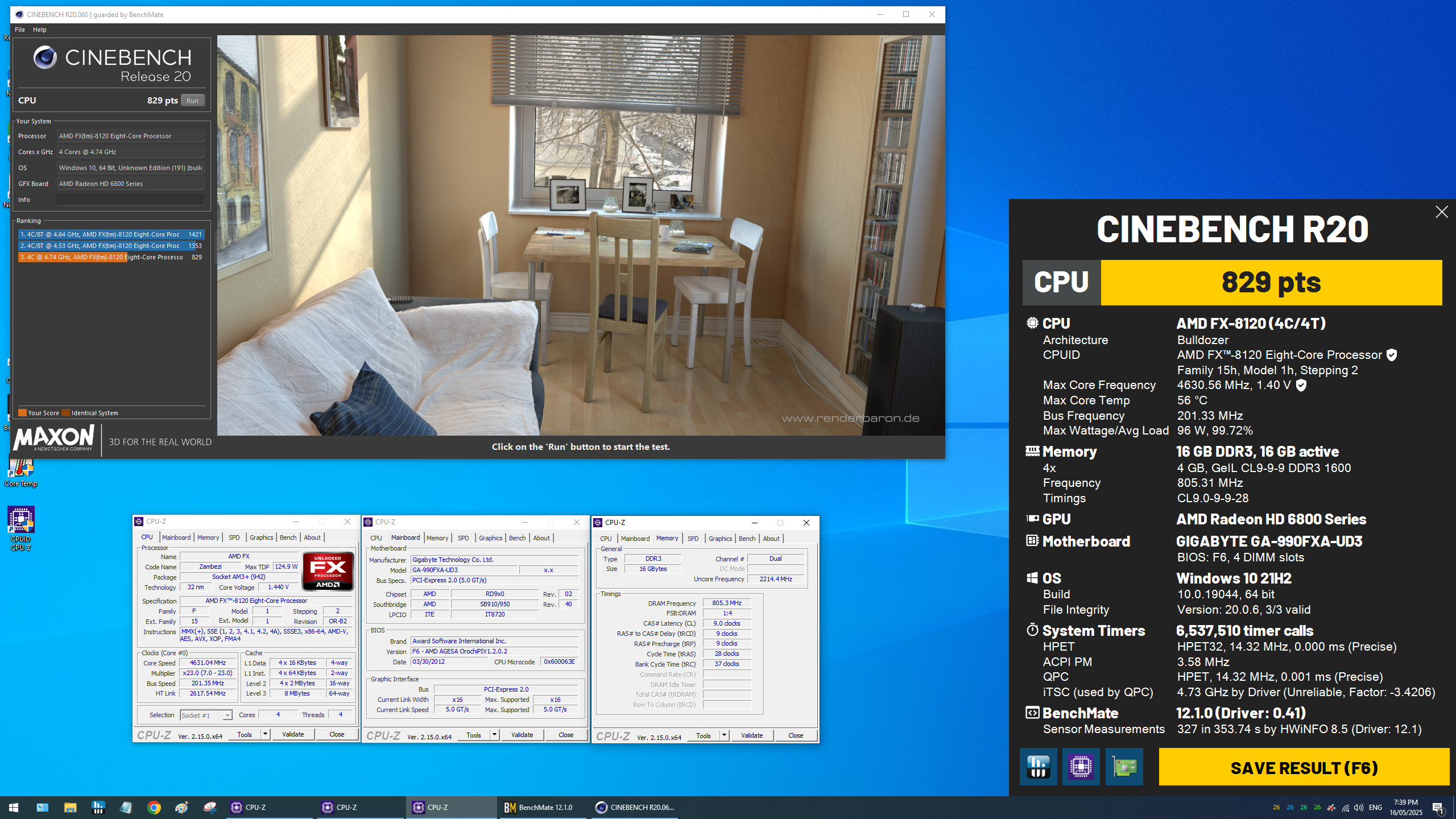Click Validate in third CPU-Z window

coord(752,735)
